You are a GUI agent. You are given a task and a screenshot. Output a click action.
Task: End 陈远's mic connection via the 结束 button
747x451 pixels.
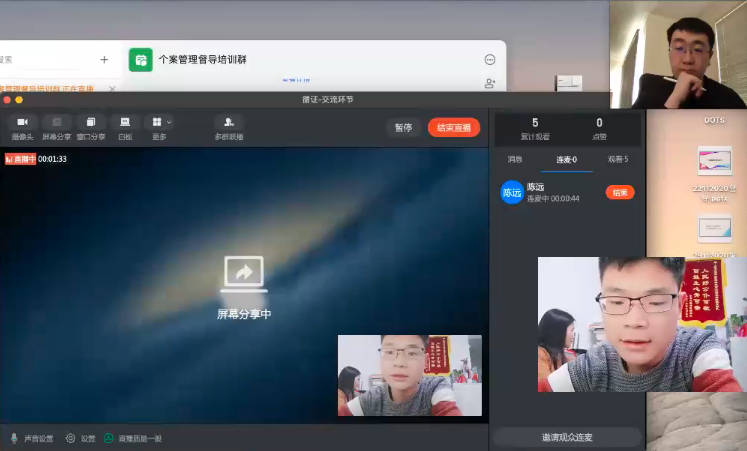click(620, 192)
